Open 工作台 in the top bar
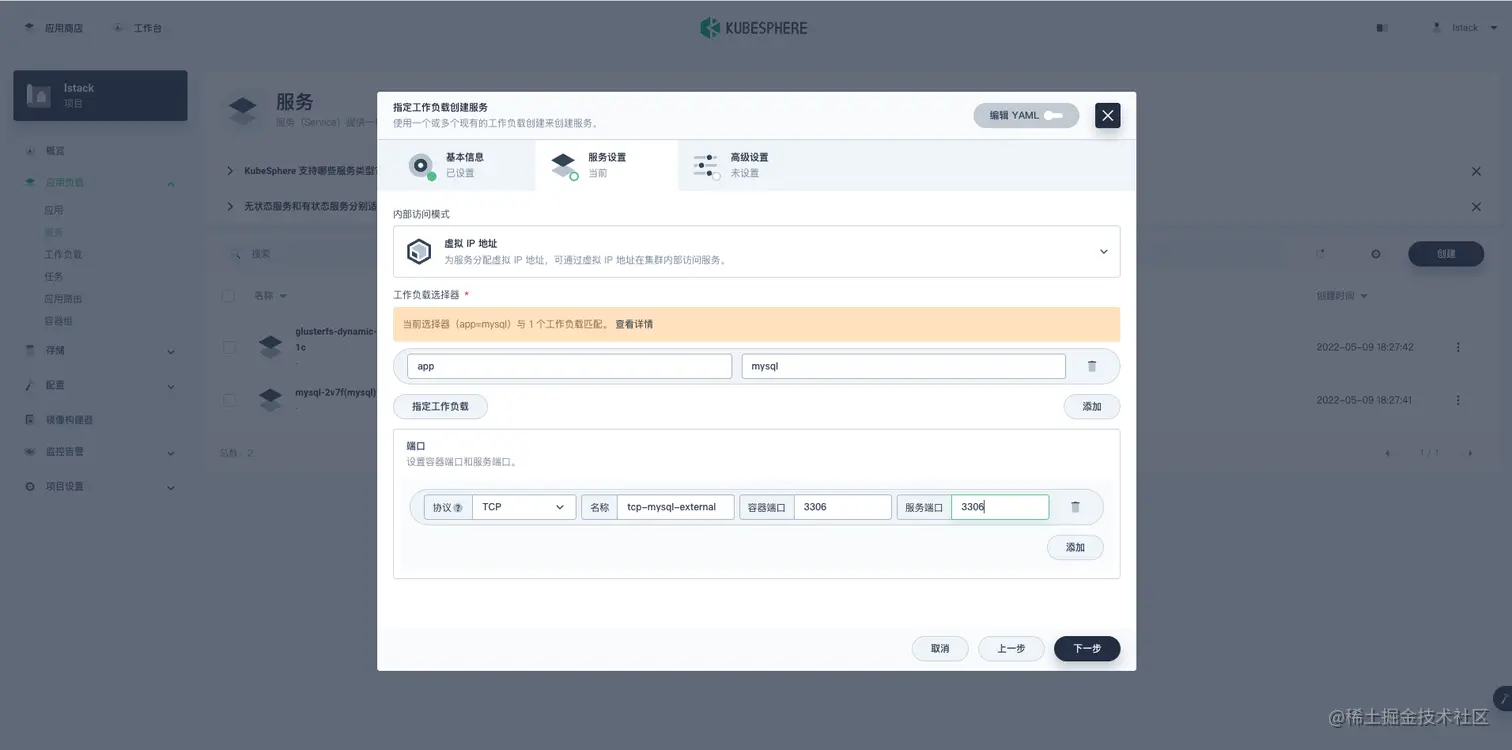The height and width of the screenshot is (750, 1512). click(138, 28)
